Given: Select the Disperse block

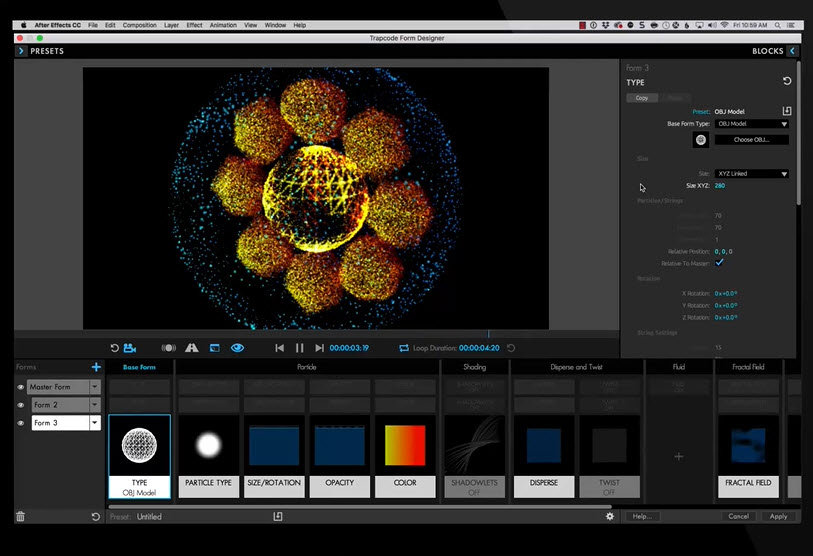Looking at the screenshot, I should click(x=544, y=456).
